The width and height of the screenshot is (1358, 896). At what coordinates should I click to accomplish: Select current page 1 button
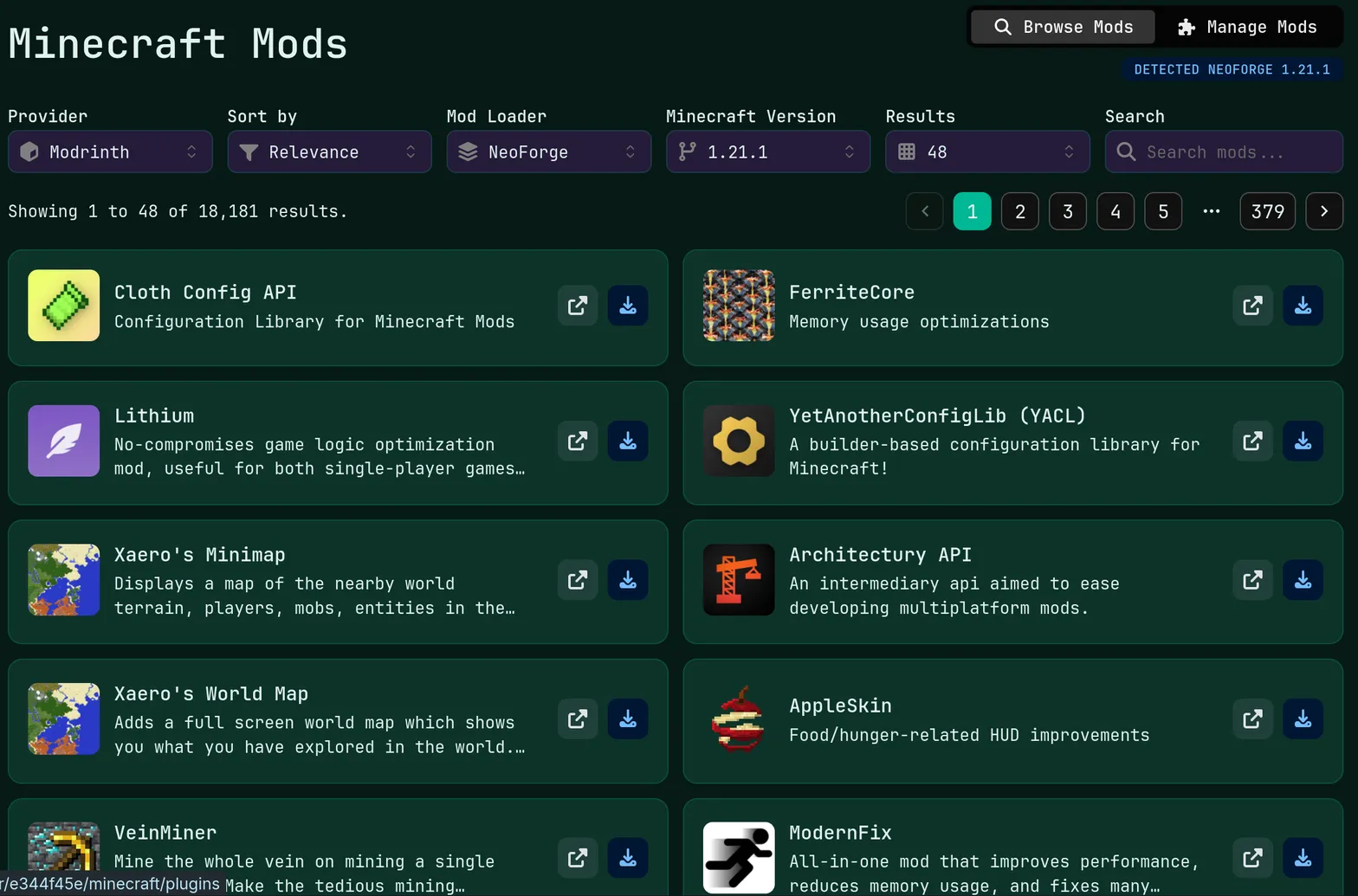click(973, 211)
